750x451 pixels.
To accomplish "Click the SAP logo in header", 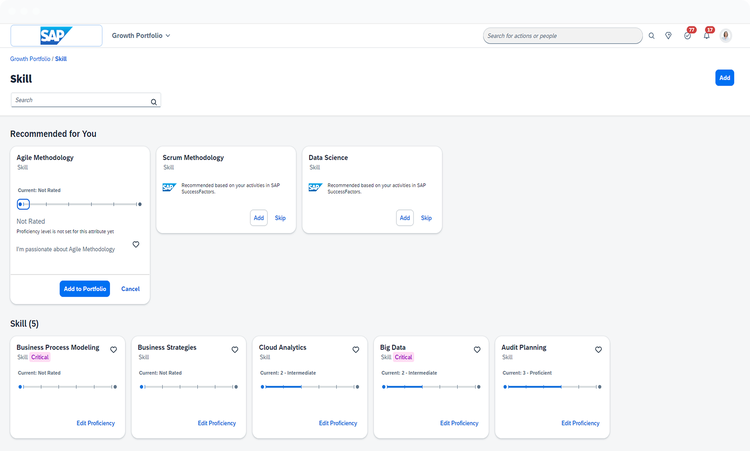I will [x=56, y=36].
